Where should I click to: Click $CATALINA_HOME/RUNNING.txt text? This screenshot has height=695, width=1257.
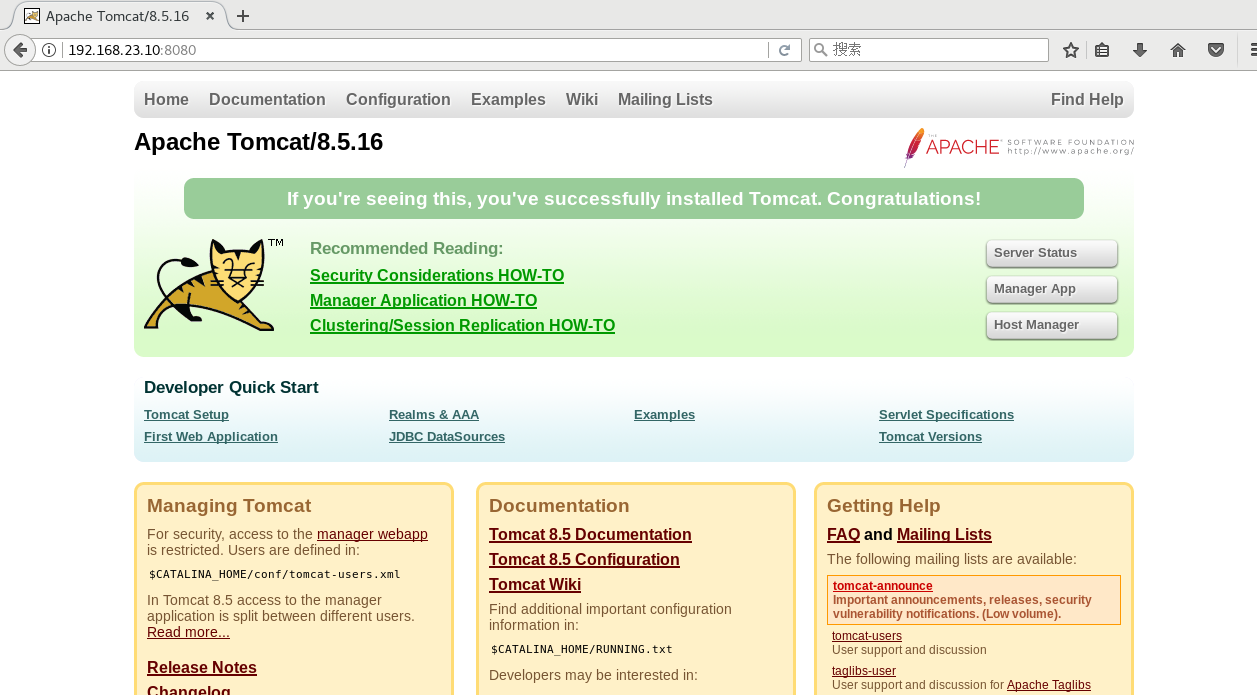582,650
